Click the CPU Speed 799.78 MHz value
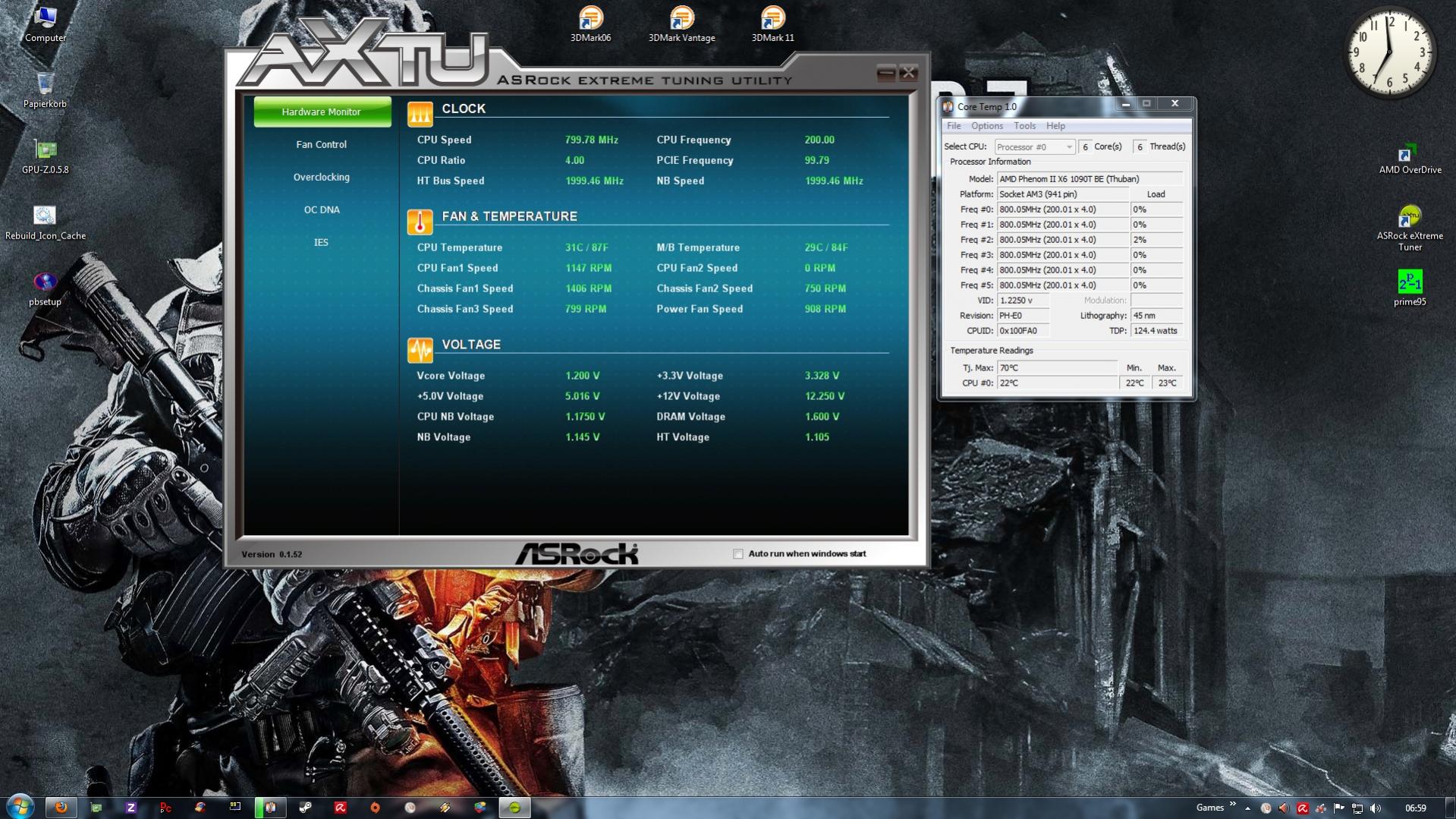The width and height of the screenshot is (1456, 819). (592, 140)
